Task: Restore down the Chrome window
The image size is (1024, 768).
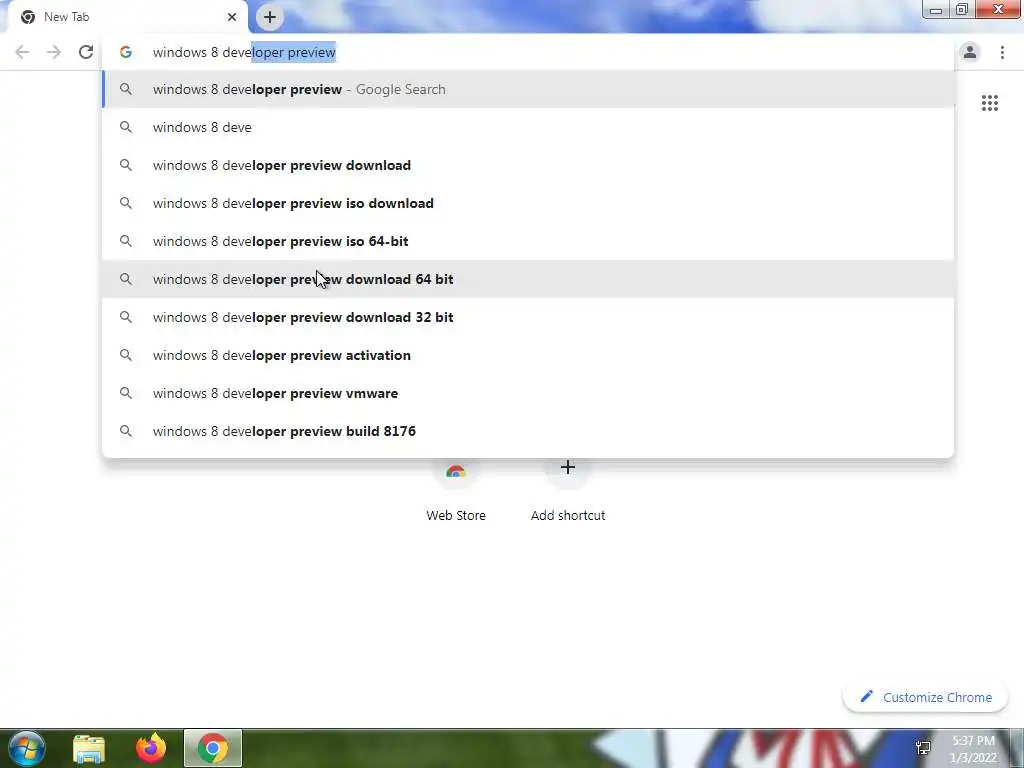Action: click(962, 10)
